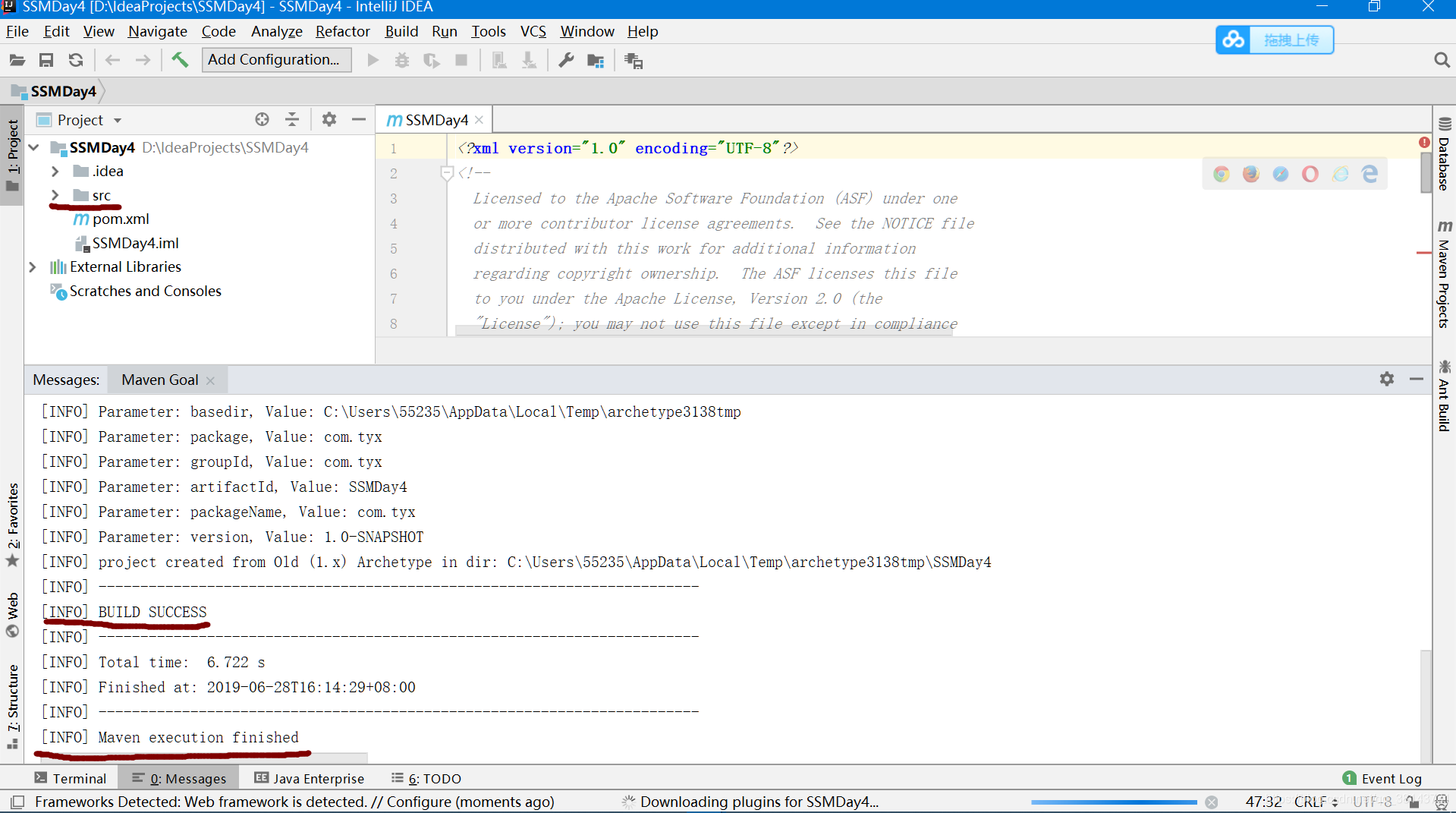Select pom.xml in project tree
The image size is (1456, 813).
coord(112,219)
